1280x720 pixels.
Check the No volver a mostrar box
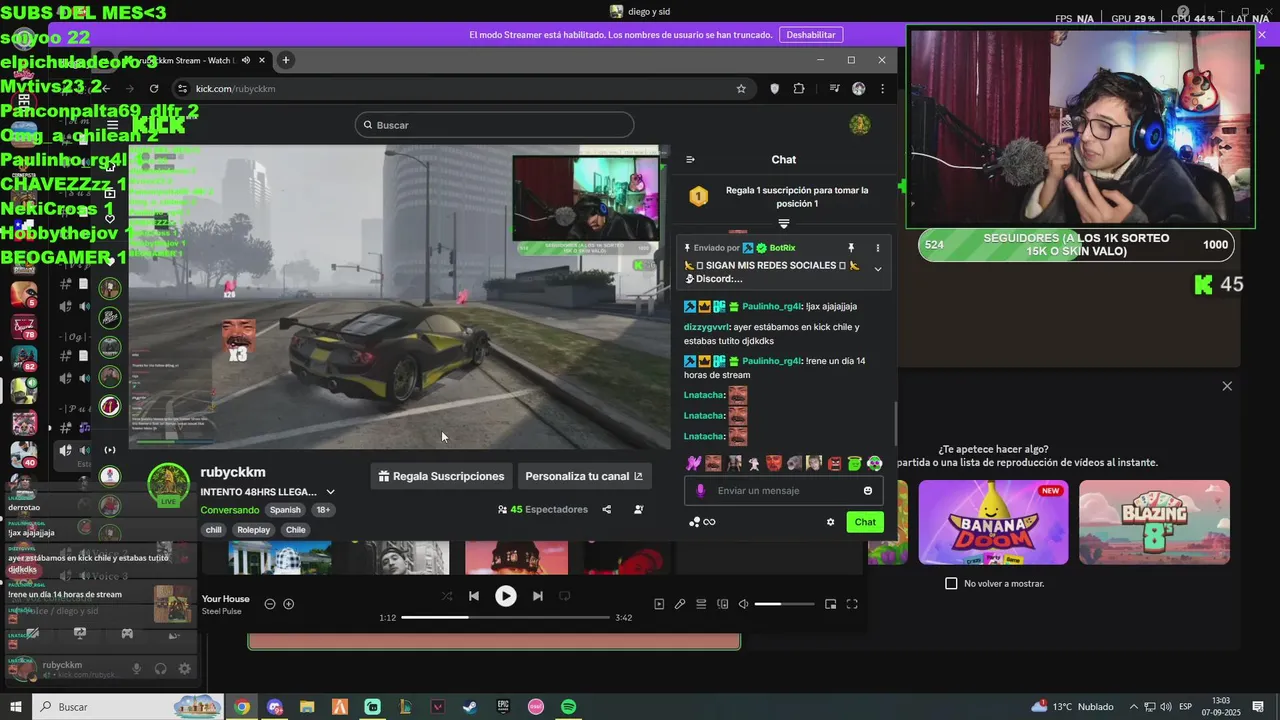(951, 583)
